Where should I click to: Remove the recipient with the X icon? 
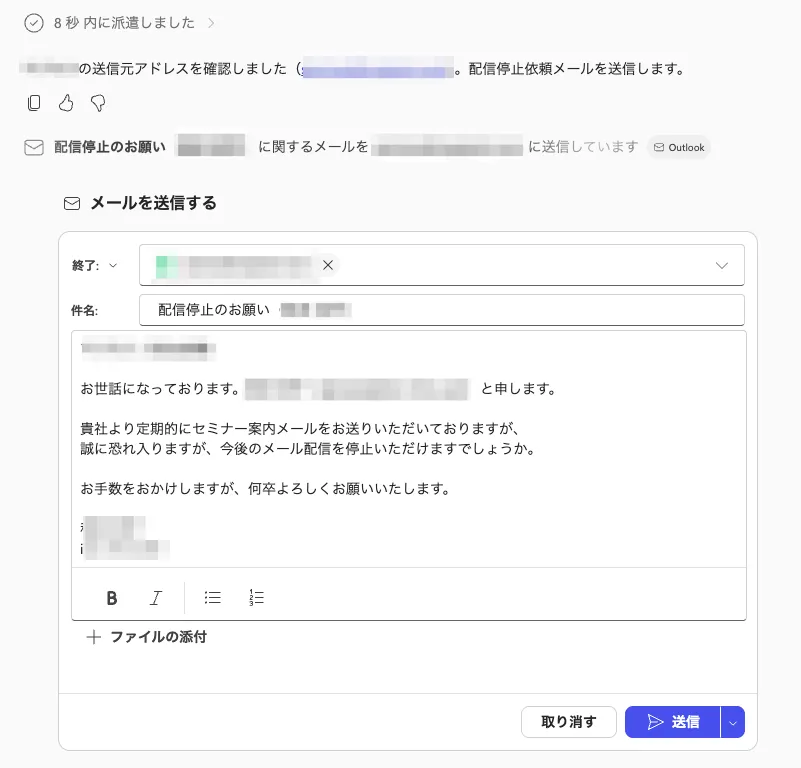pyautogui.click(x=327, y=265)
